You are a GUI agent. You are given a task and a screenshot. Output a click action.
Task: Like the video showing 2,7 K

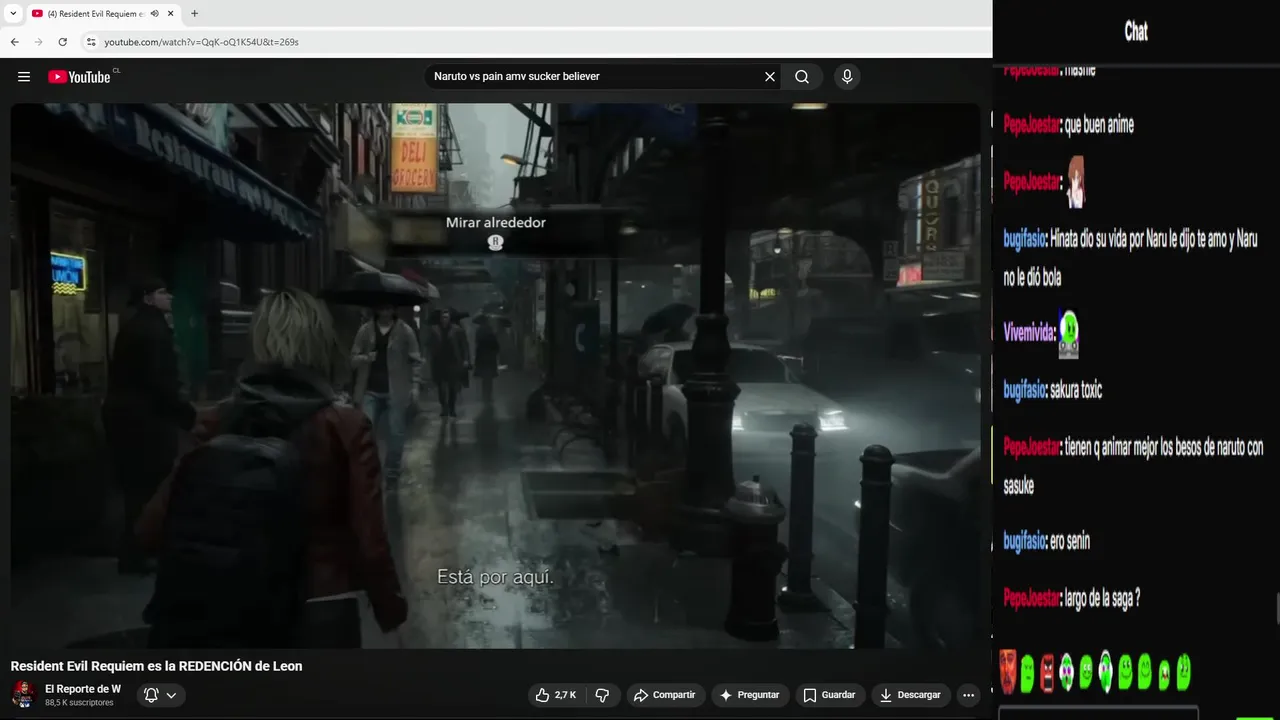[x=556, y=695]
